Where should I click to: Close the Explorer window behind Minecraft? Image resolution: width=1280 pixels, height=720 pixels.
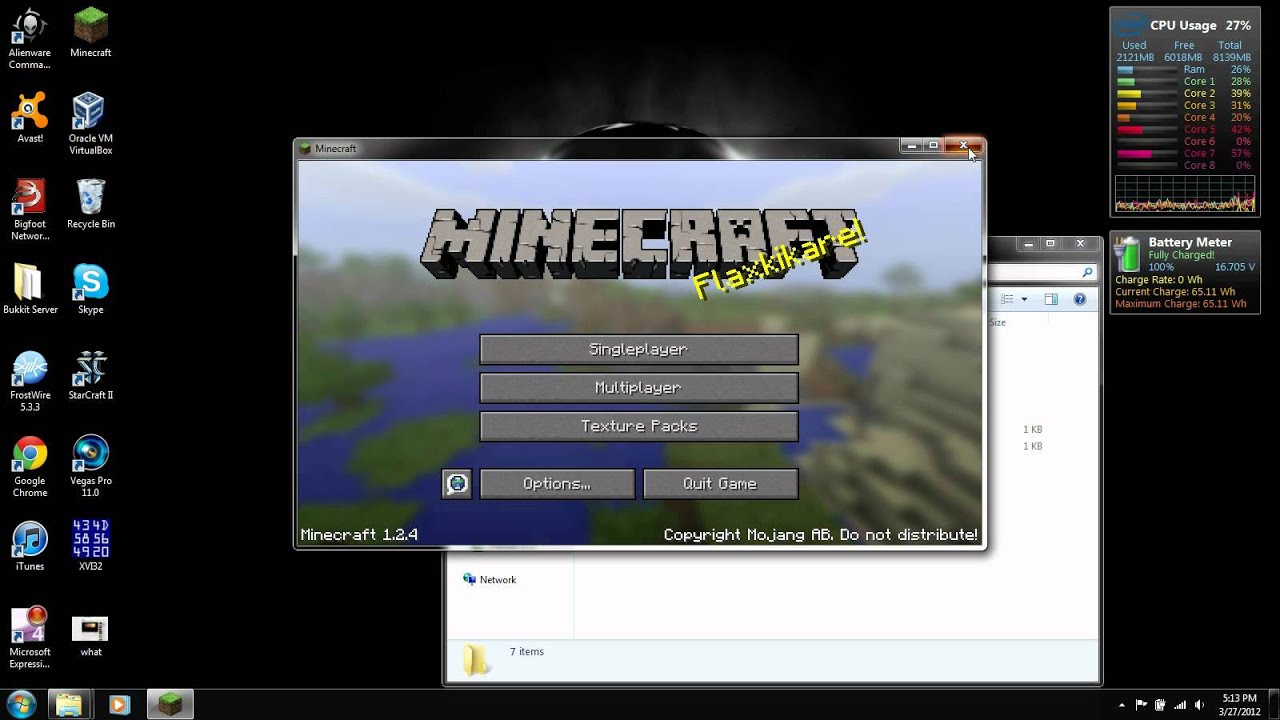(1079, 244)
